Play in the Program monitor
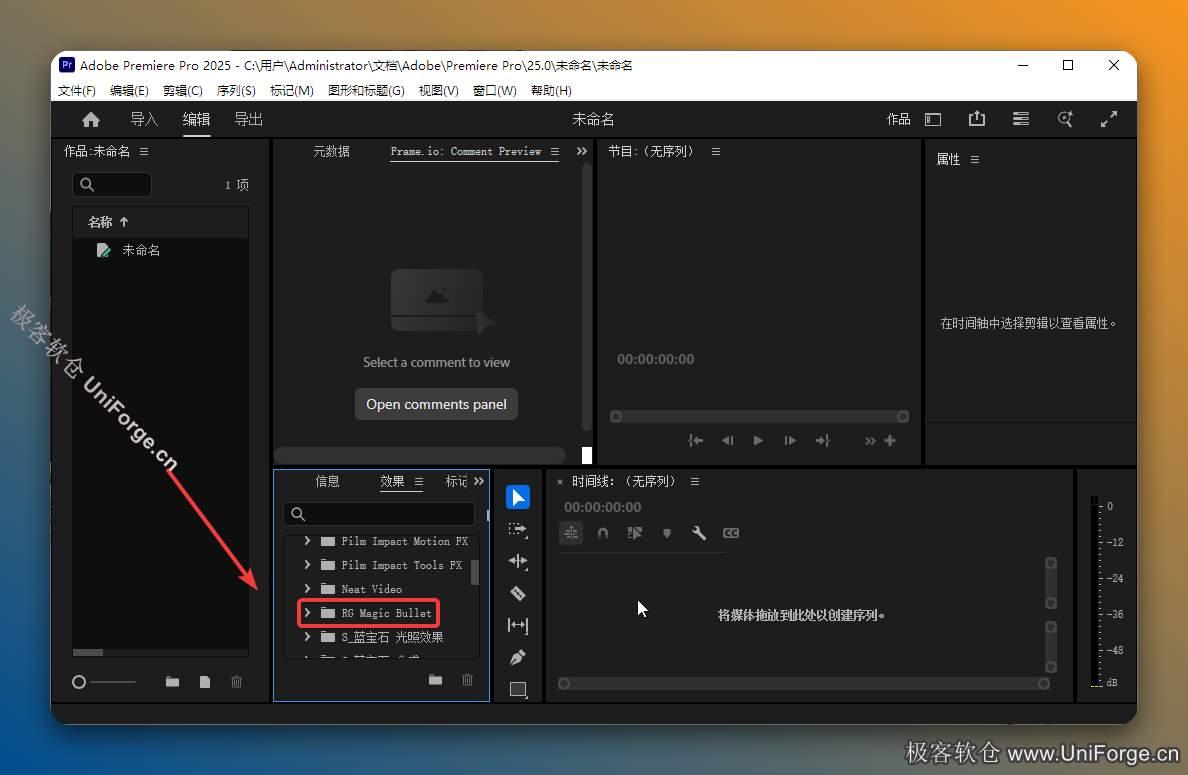The height and width of the screenshot is (775, 1188). (x=758, y=441)
